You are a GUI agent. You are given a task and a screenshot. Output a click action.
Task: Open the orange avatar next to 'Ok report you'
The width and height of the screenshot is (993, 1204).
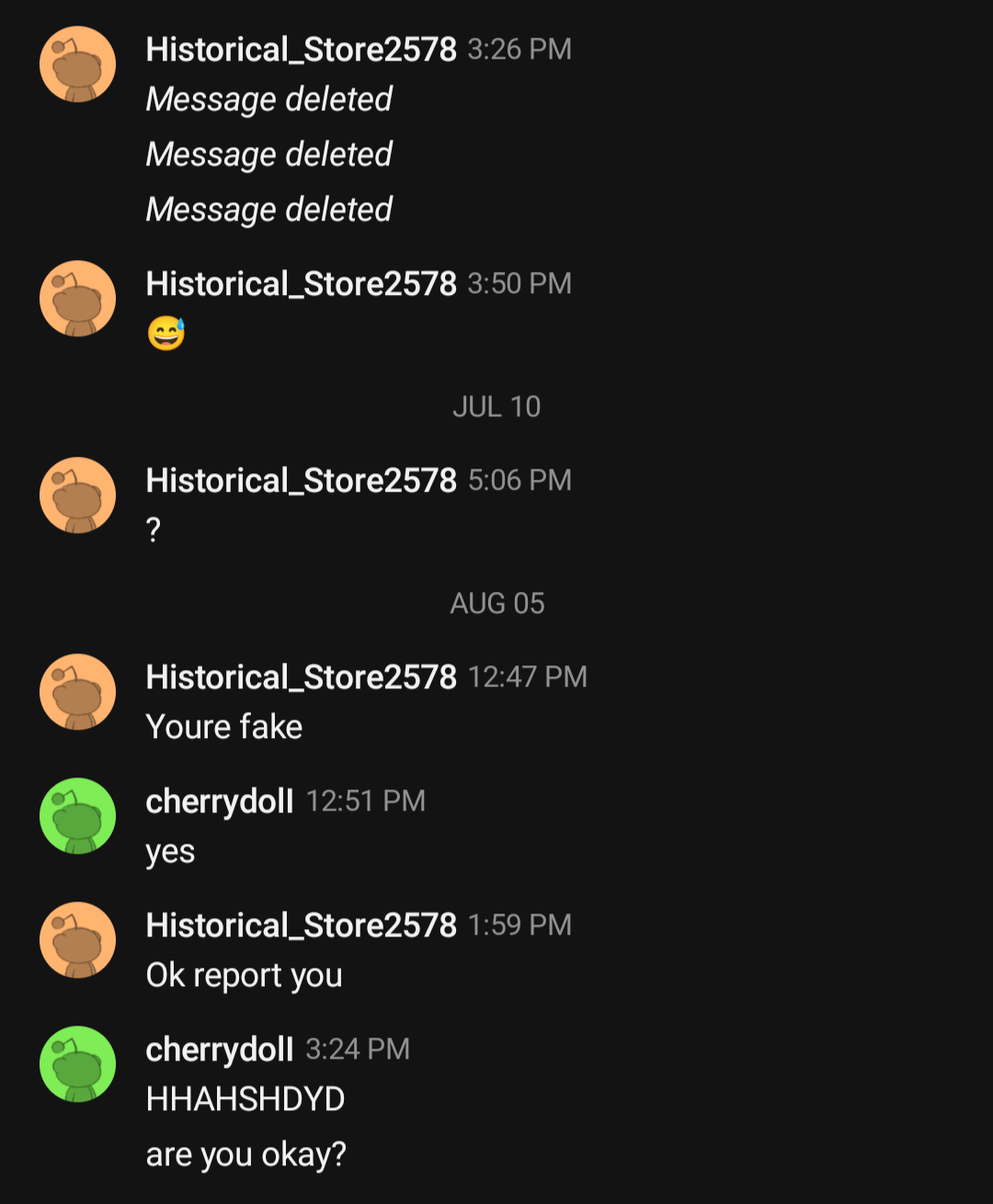pyautogui.click(x=78, y=940)
